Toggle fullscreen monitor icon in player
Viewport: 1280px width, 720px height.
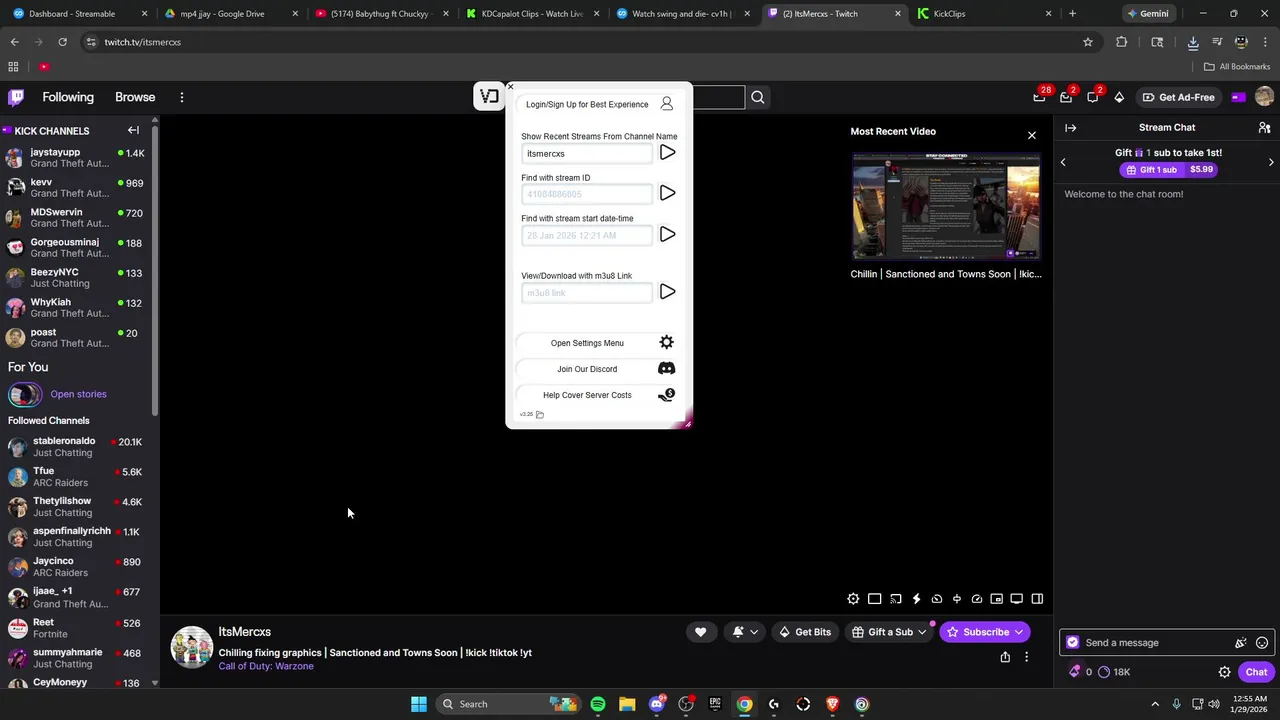[1016, 599]
